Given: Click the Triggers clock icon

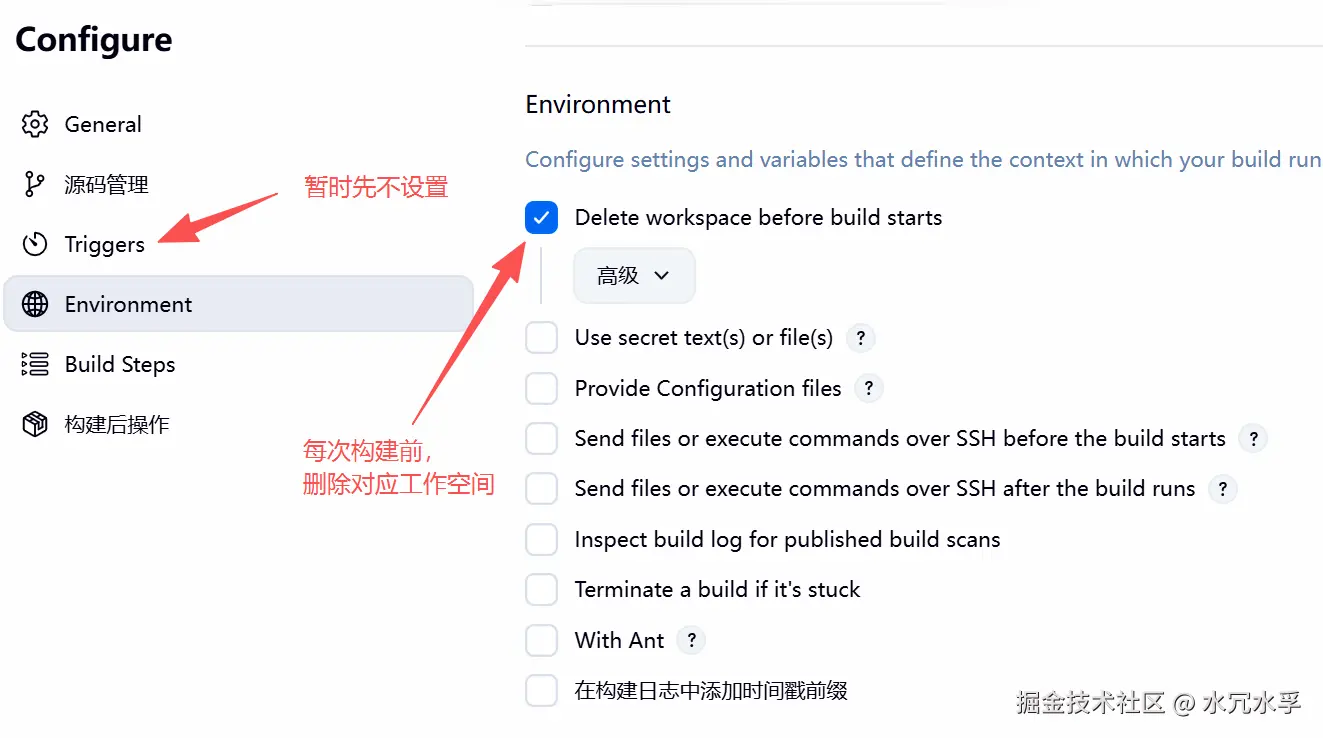Looking at the screenshot, I should click(35, 245).
